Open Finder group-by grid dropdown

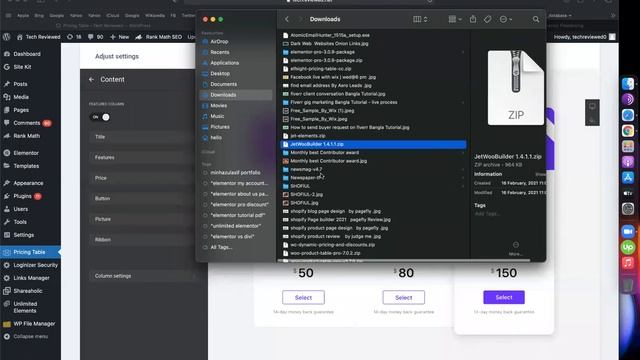455,19
